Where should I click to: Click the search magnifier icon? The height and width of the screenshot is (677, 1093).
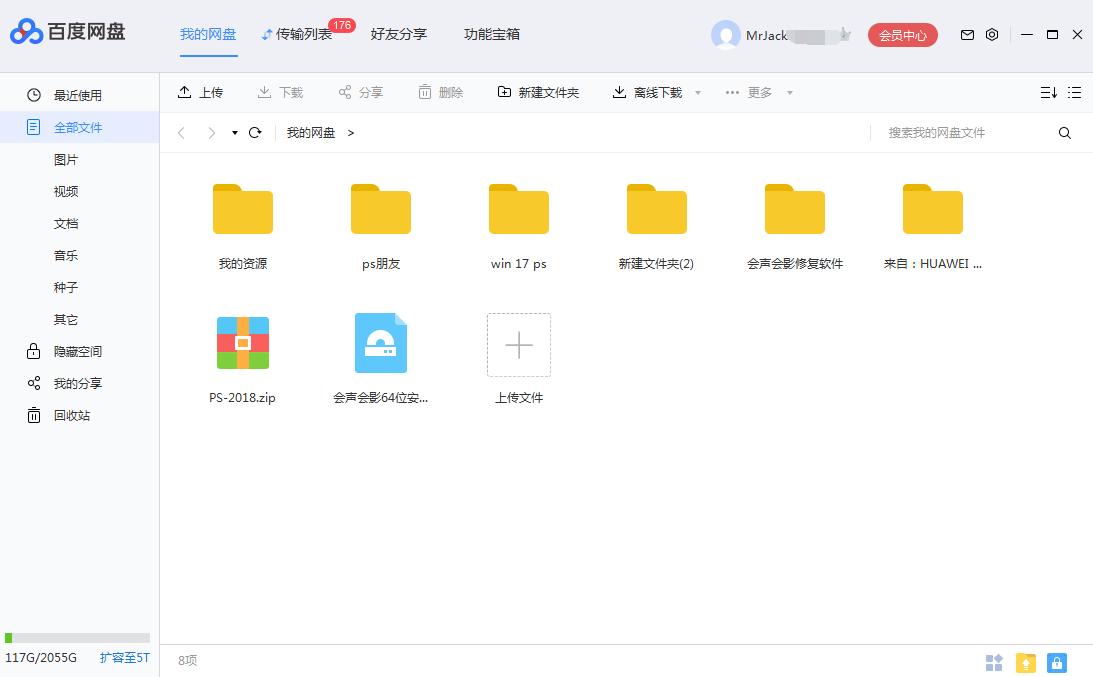[x=1064, y=132]
